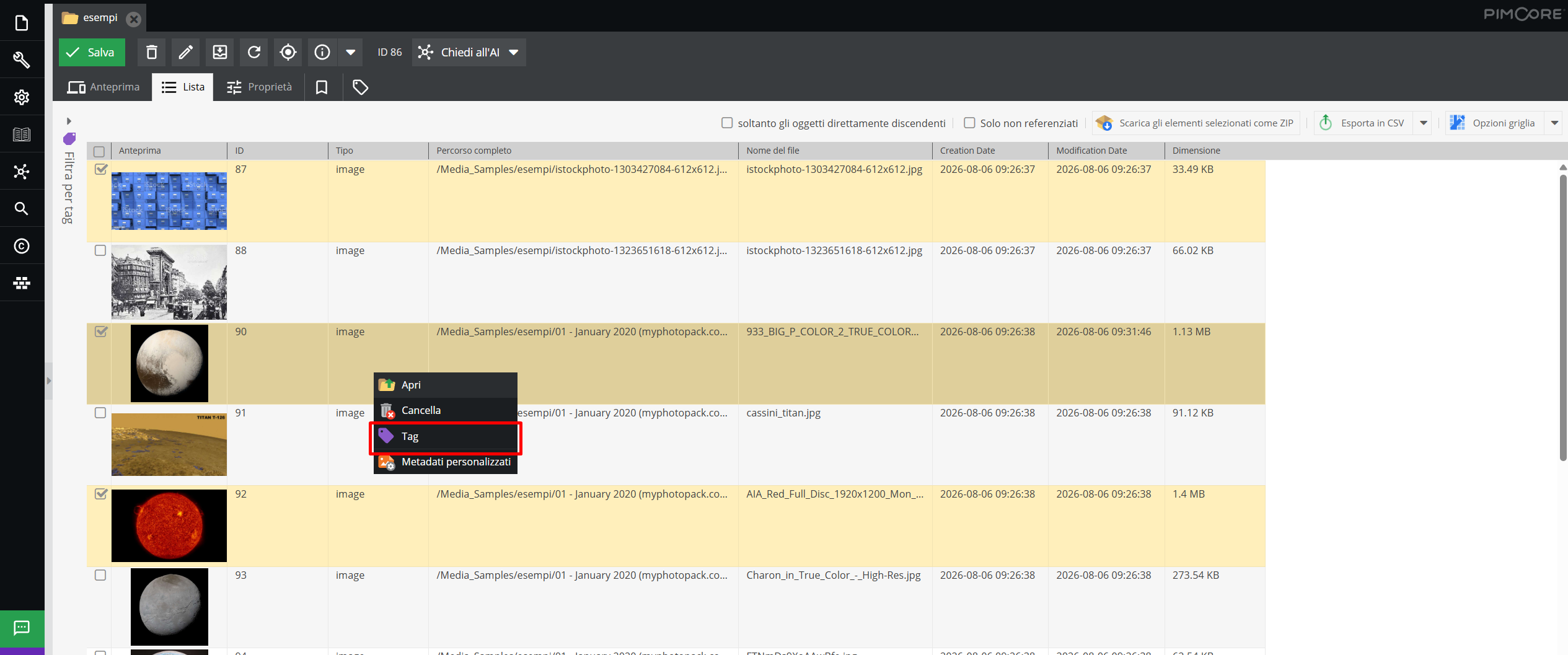Choose Cancella in the context menu
1568x655 pixels.
tap(445, 410)
